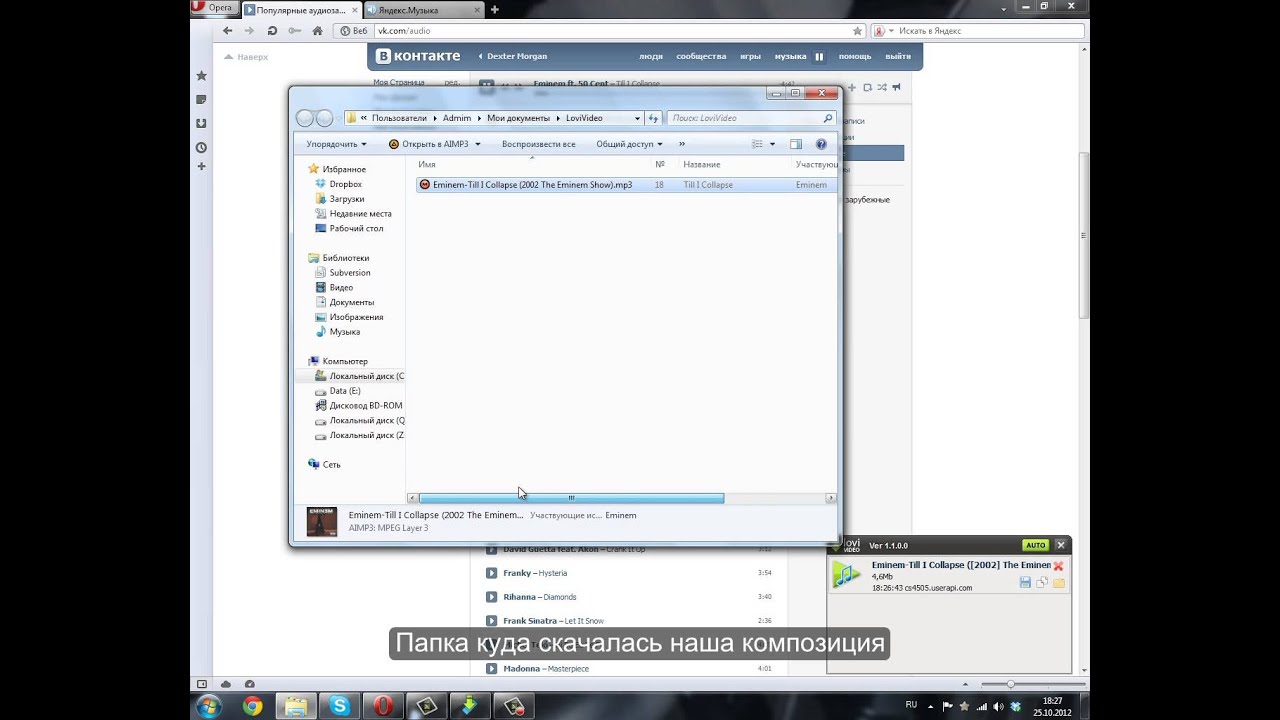Add a panel with the sidebar plus
The image size is (1280, 720).
pyautogui.click(x=201, y=166)
